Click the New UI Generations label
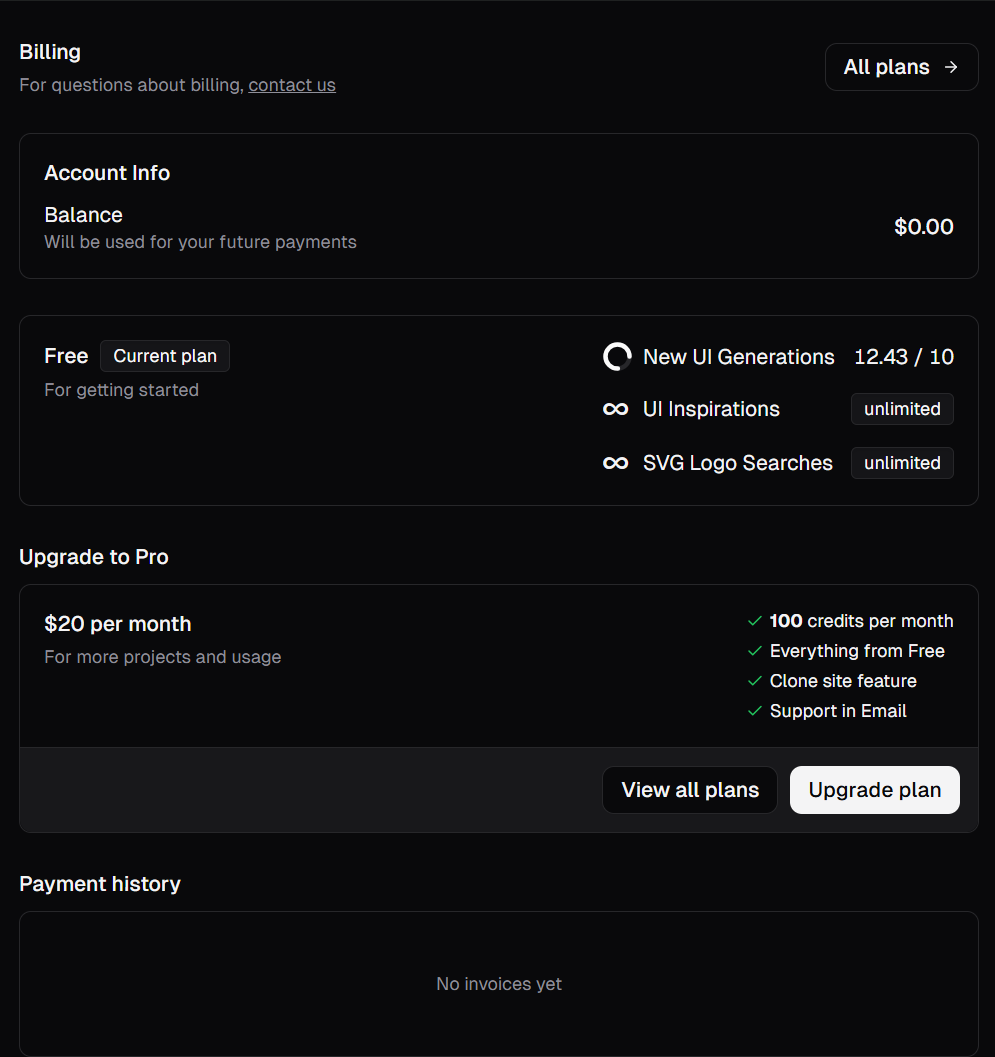Image resolution: width=995 pixels, height=1057 pixels. click(739, 357)
